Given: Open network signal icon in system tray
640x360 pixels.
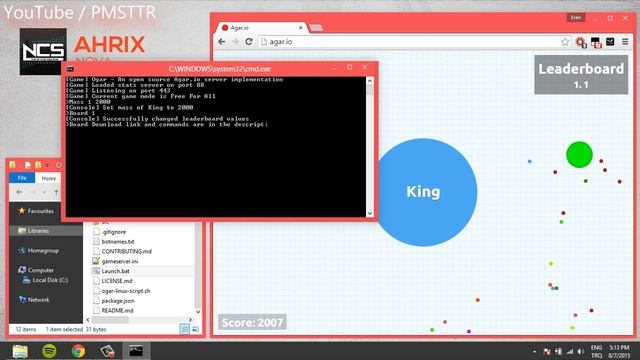Looking at the screenshot, I should (x=569, y=351).
